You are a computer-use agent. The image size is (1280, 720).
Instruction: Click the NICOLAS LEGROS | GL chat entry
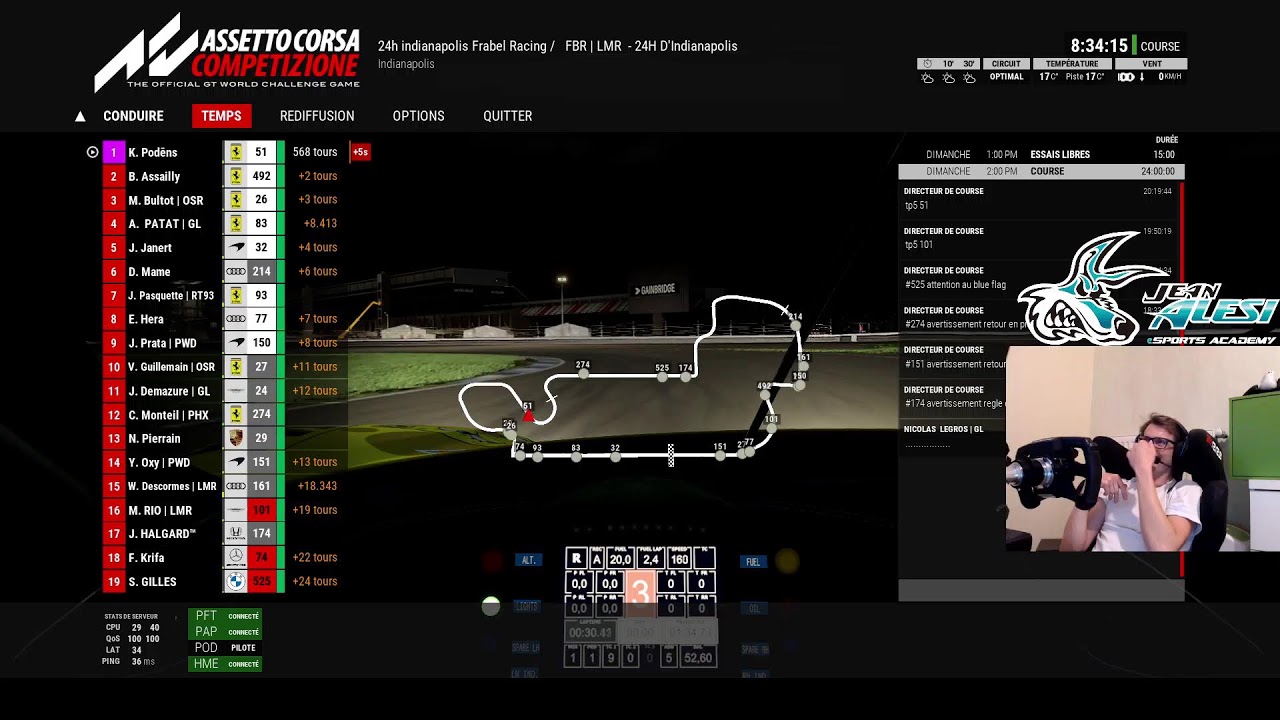tap(943, 429)
